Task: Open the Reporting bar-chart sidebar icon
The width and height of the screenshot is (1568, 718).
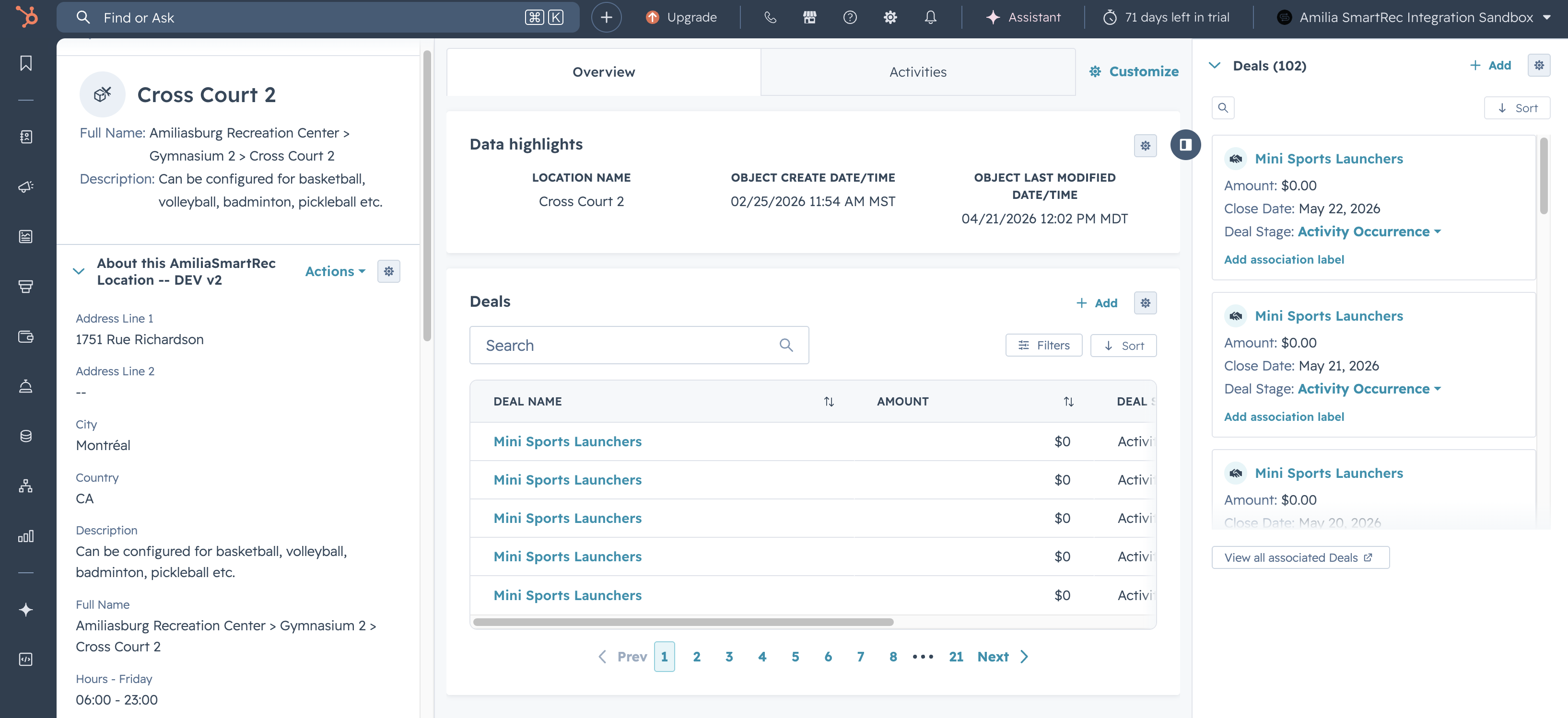Action: 25,536
